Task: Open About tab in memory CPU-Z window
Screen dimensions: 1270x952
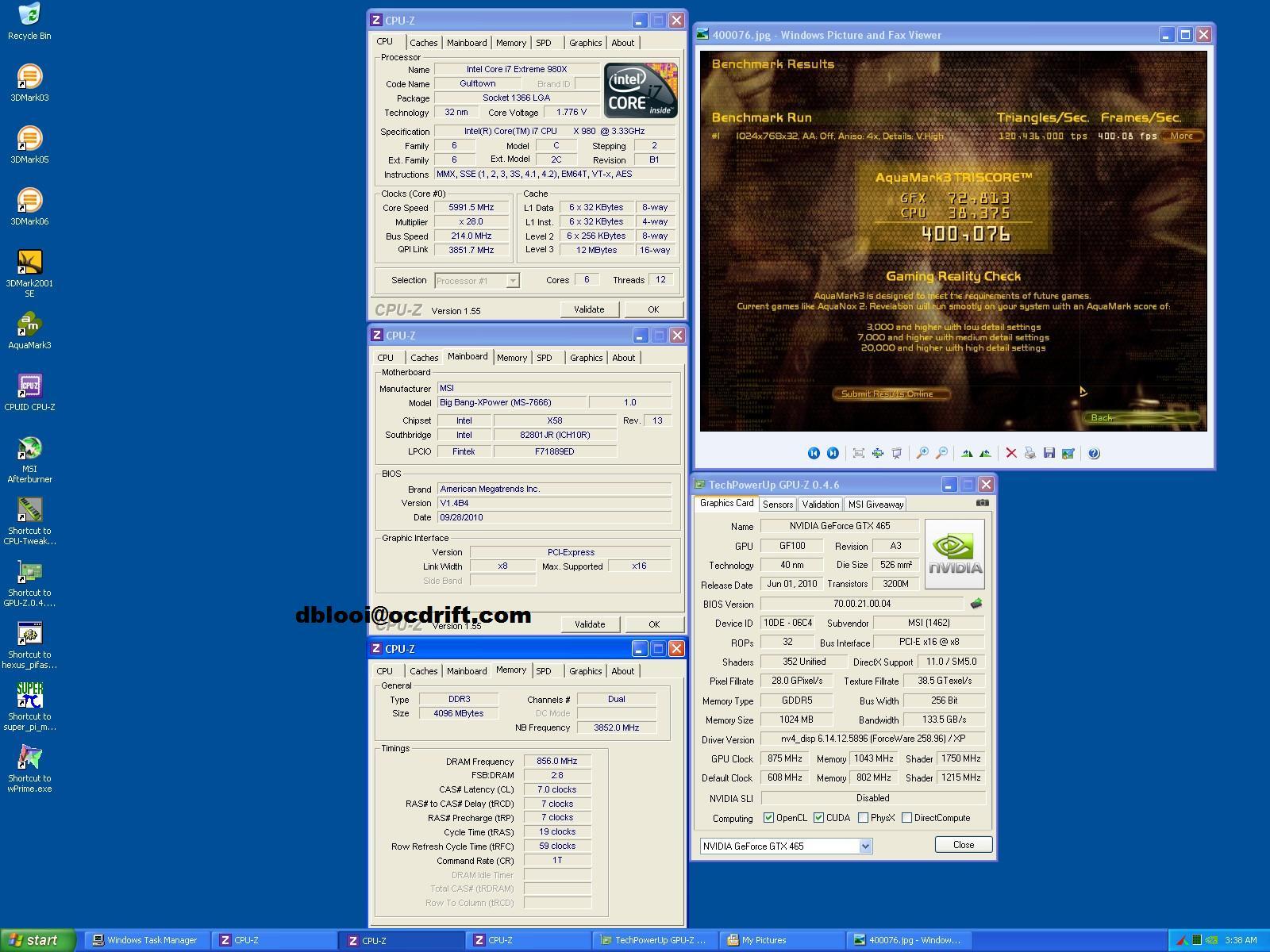Action: click(623, 671)
